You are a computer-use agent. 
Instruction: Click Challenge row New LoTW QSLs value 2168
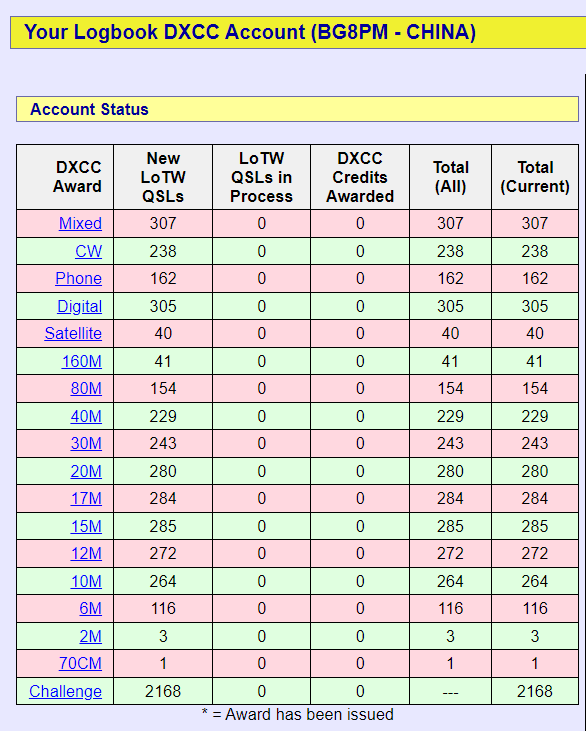point(163,691)
